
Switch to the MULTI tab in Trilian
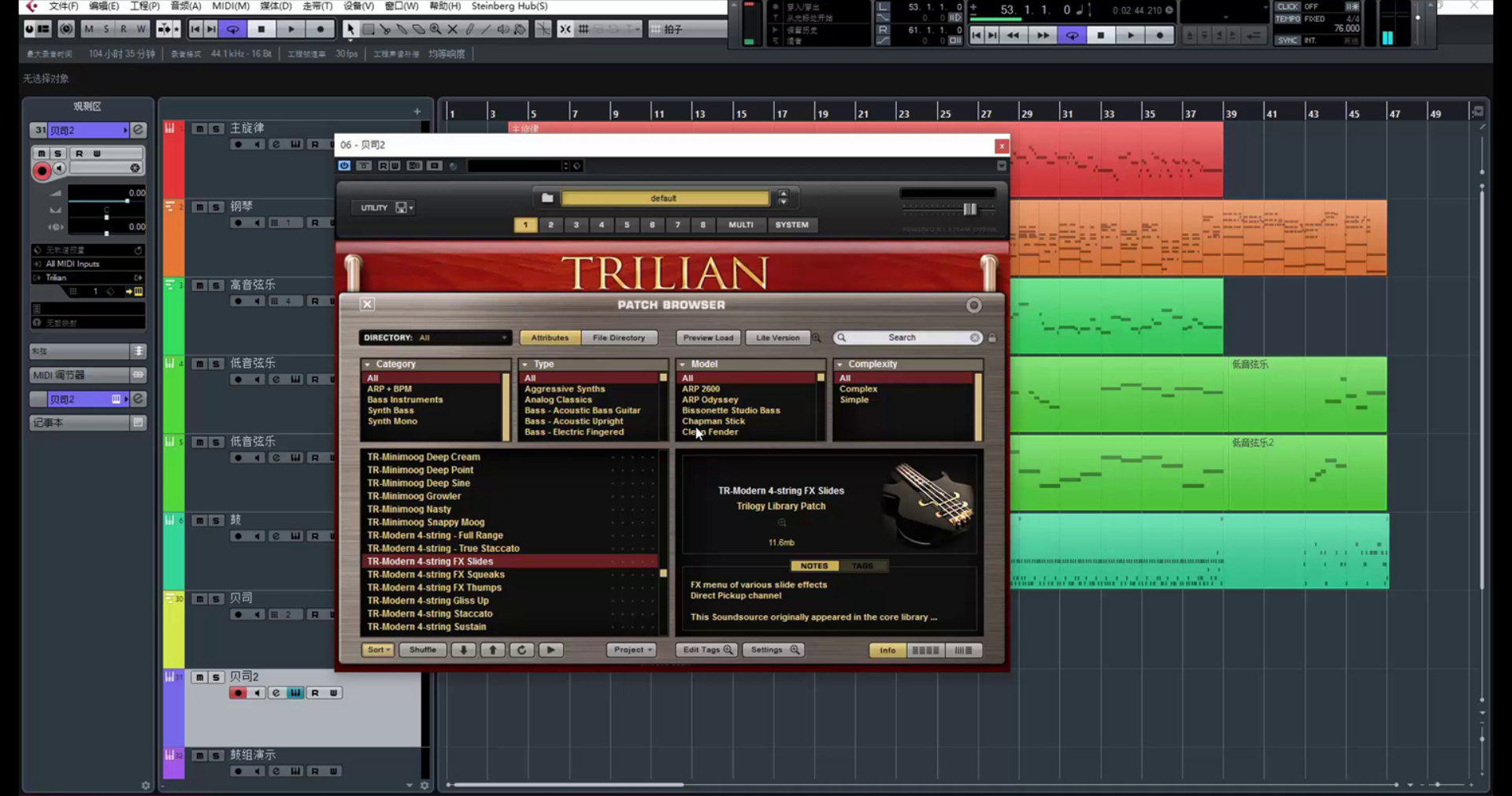tap(741, 224)
